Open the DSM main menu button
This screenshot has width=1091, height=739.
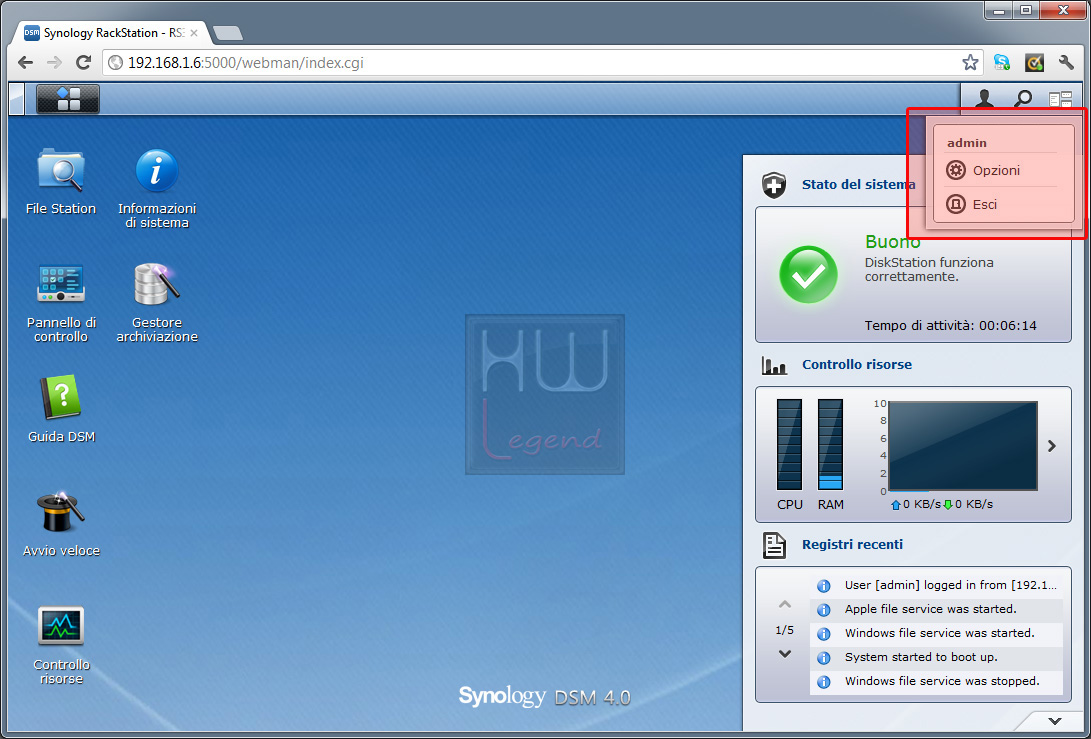[x=67, y=99]
